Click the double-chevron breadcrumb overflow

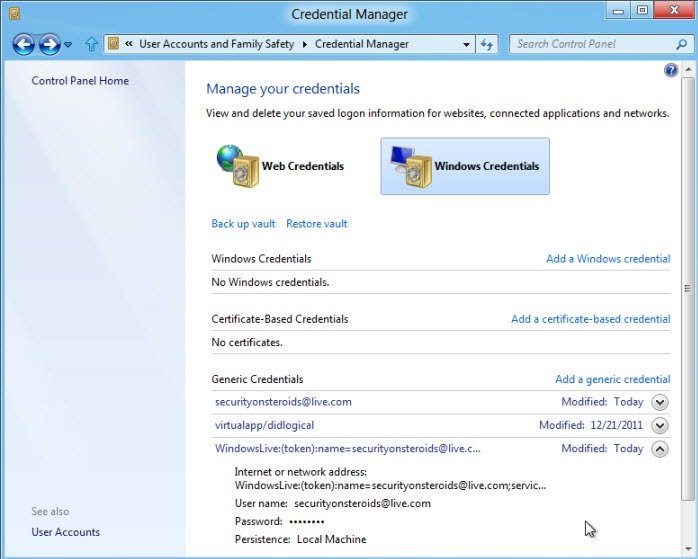tap(129, 44)
